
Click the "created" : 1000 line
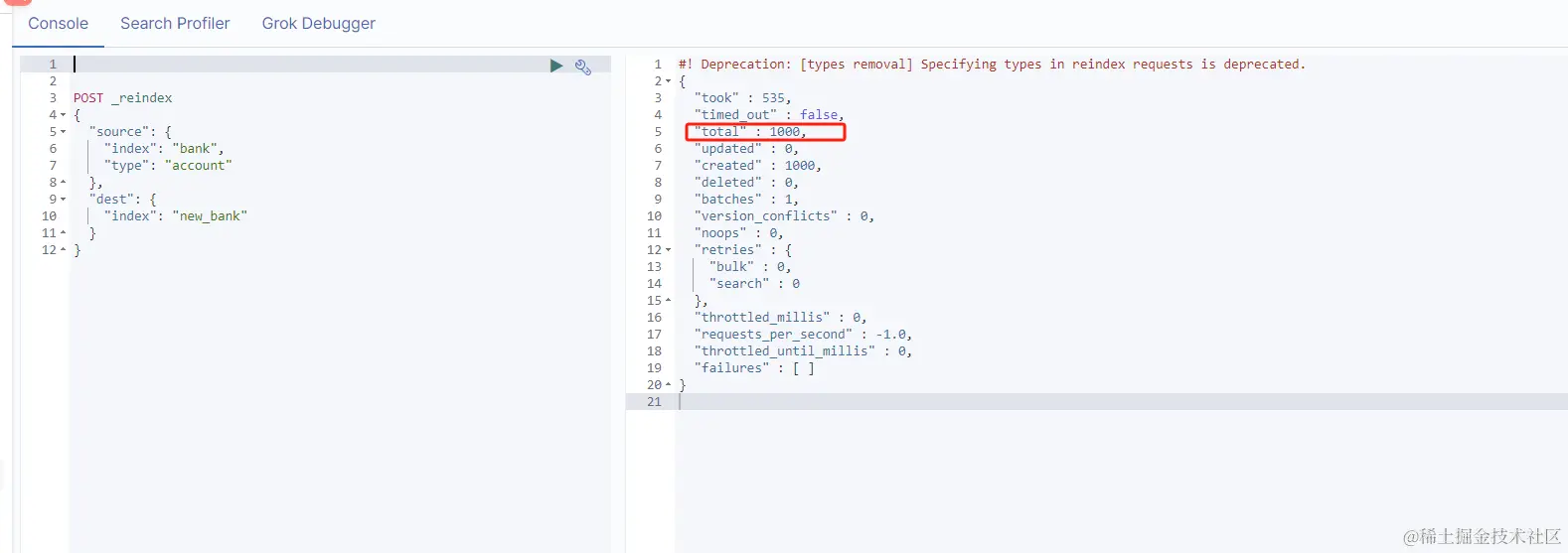pos(758,166)
